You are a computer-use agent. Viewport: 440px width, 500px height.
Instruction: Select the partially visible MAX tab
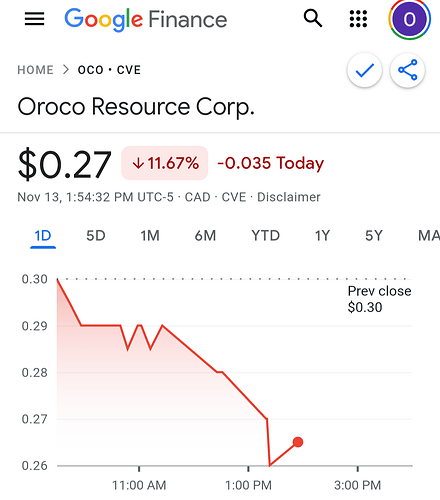(x=429, y=236)
